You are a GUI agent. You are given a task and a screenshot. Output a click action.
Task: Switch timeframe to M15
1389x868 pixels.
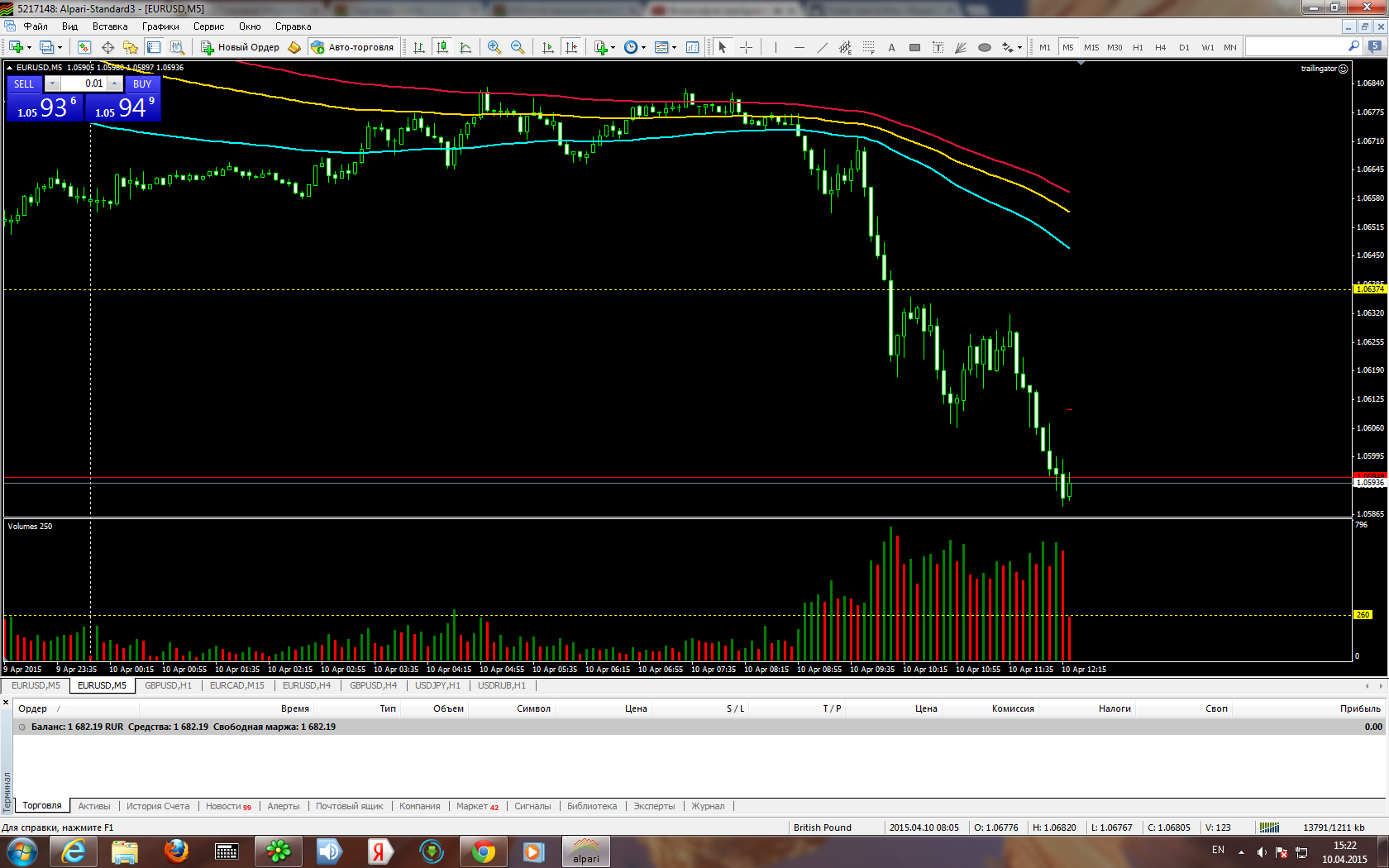(x=1091, y=47)
